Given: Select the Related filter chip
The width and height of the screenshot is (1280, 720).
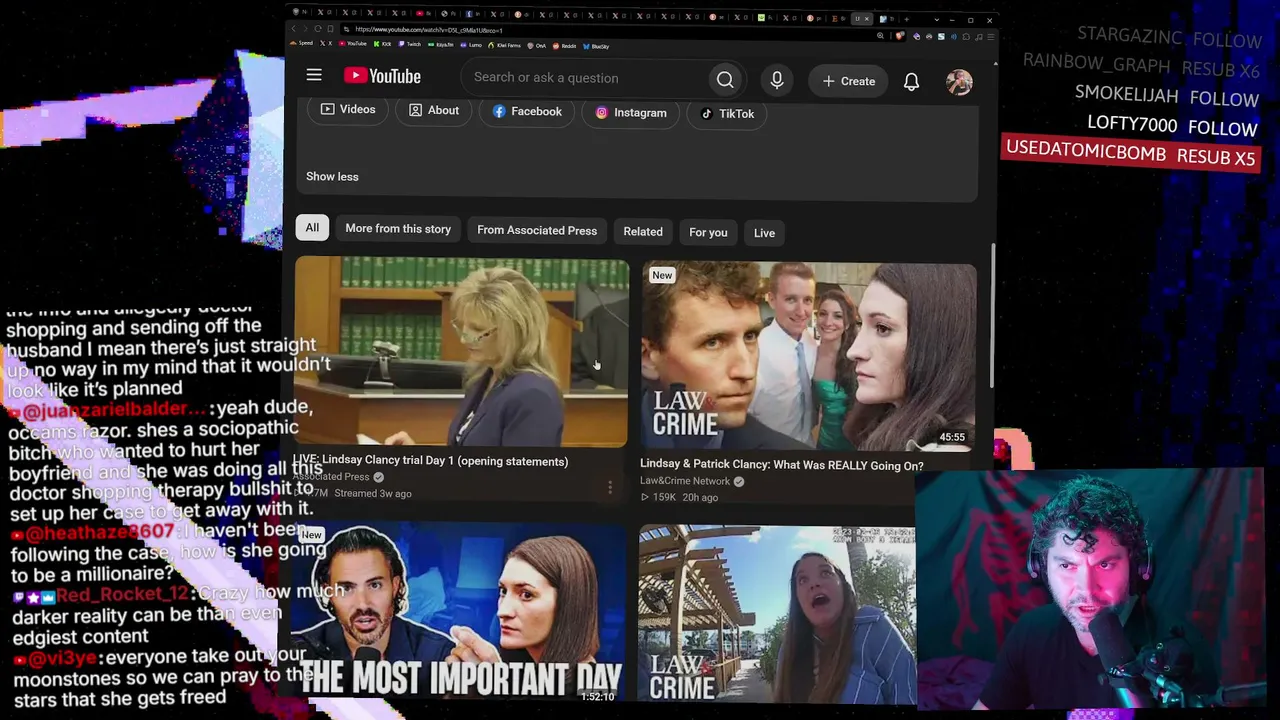Looking at the screenshot, I should tap(643, 232).
